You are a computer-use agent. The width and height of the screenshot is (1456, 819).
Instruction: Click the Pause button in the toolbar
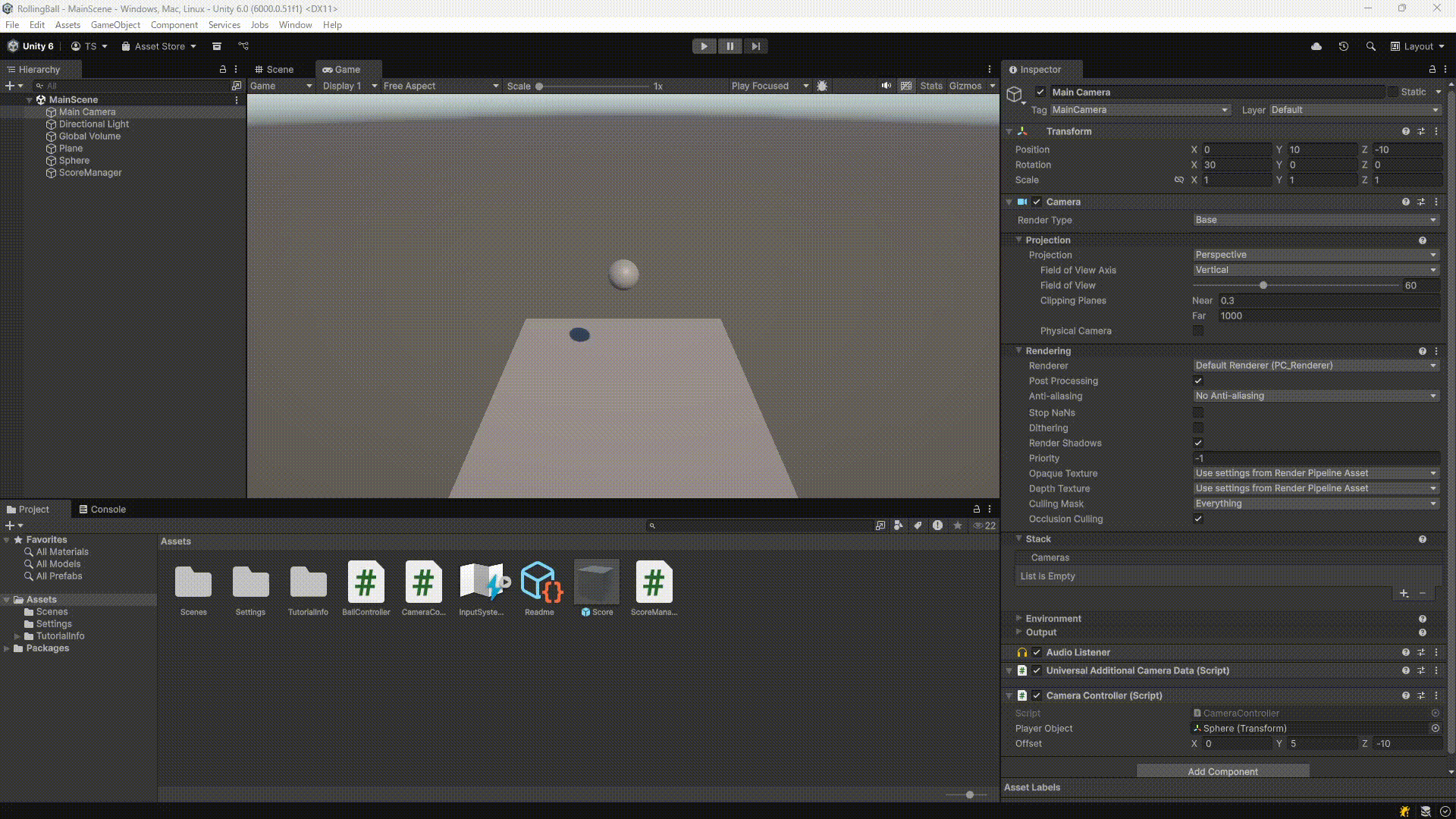730,46
